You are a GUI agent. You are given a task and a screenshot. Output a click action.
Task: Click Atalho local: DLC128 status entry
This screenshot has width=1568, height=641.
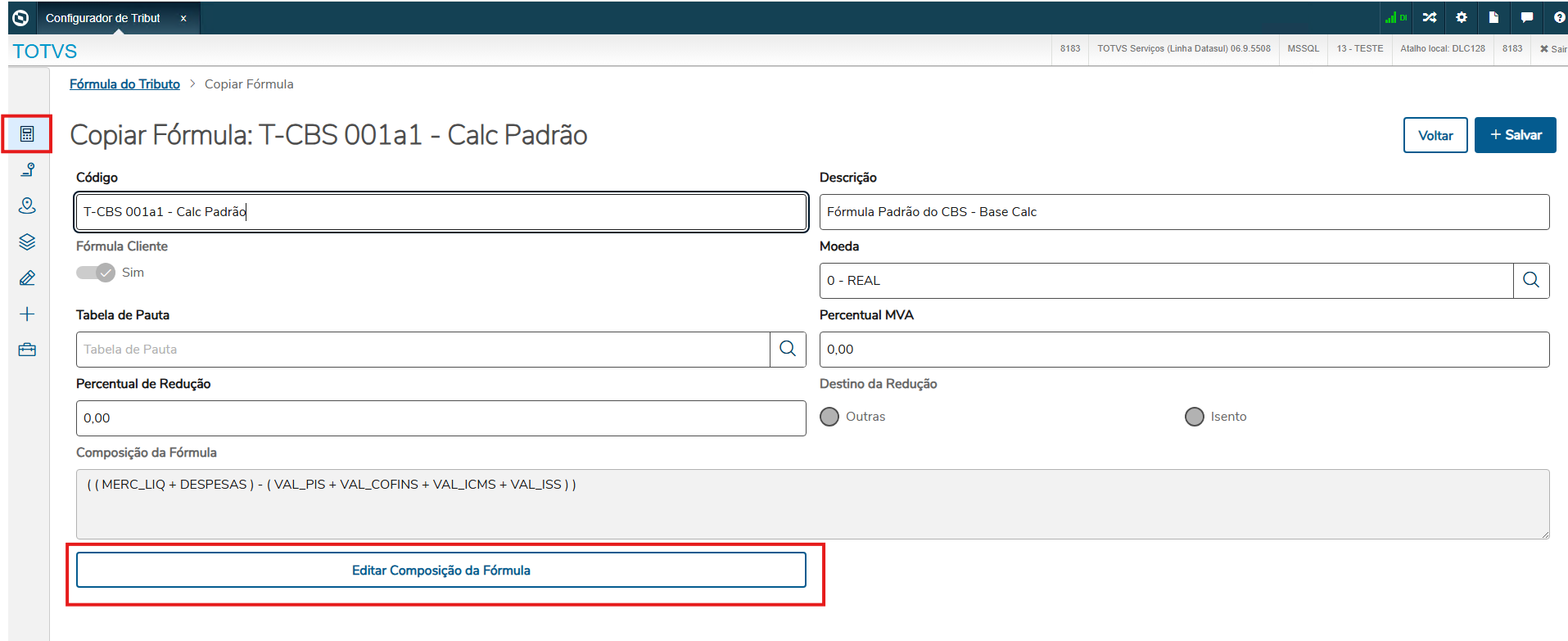coord(1443,49)
